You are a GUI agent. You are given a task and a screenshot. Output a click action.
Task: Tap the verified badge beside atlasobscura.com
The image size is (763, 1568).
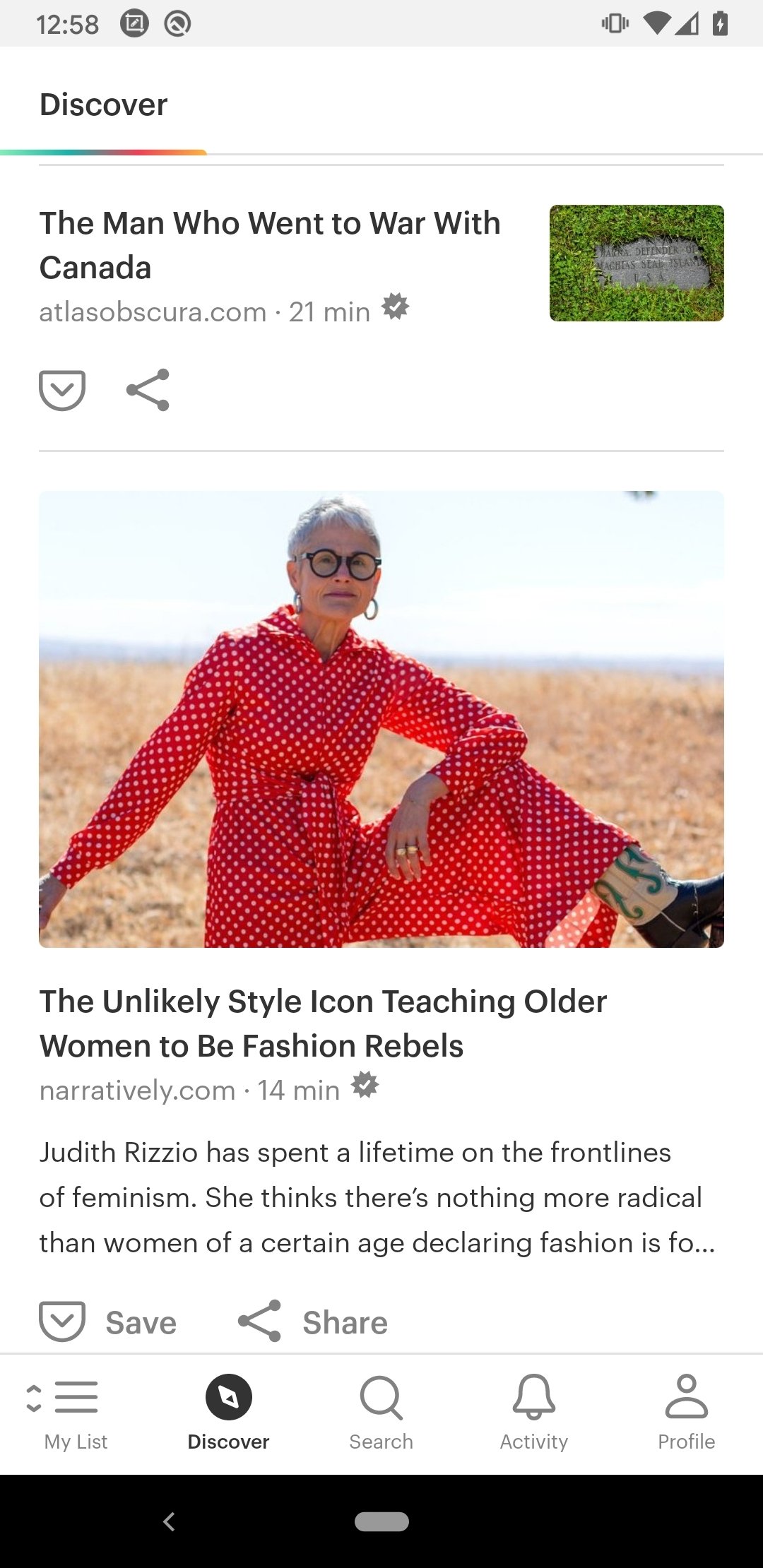395,307
